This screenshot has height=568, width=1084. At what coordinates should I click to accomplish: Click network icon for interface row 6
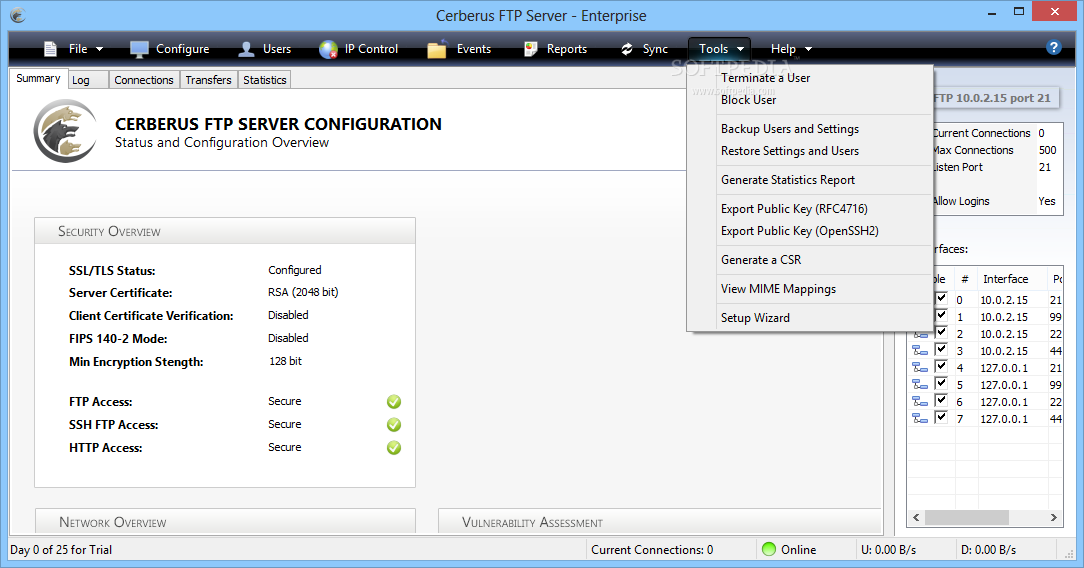920,401
